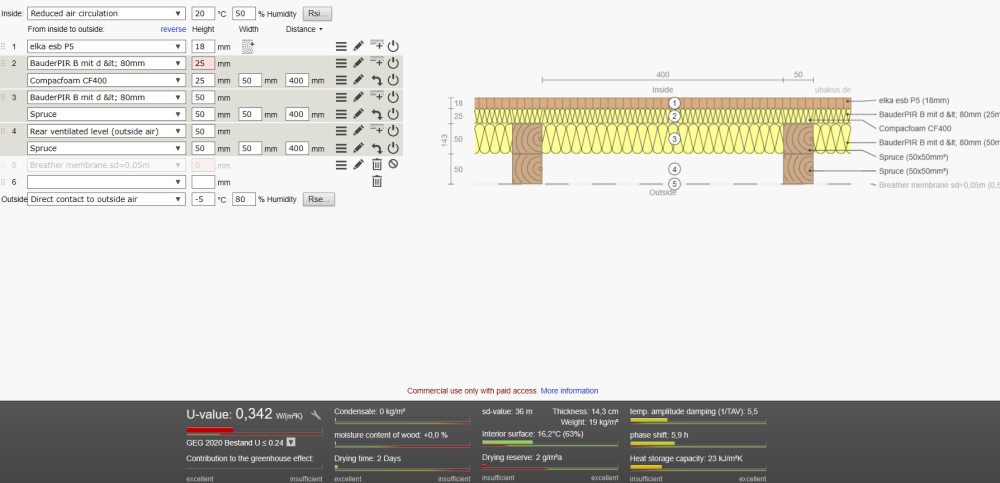Viewport: 1000px width, 483px height.
Task: Open the Distance column header dropdown
Action: pyautogui.click(x=304, y=29)
